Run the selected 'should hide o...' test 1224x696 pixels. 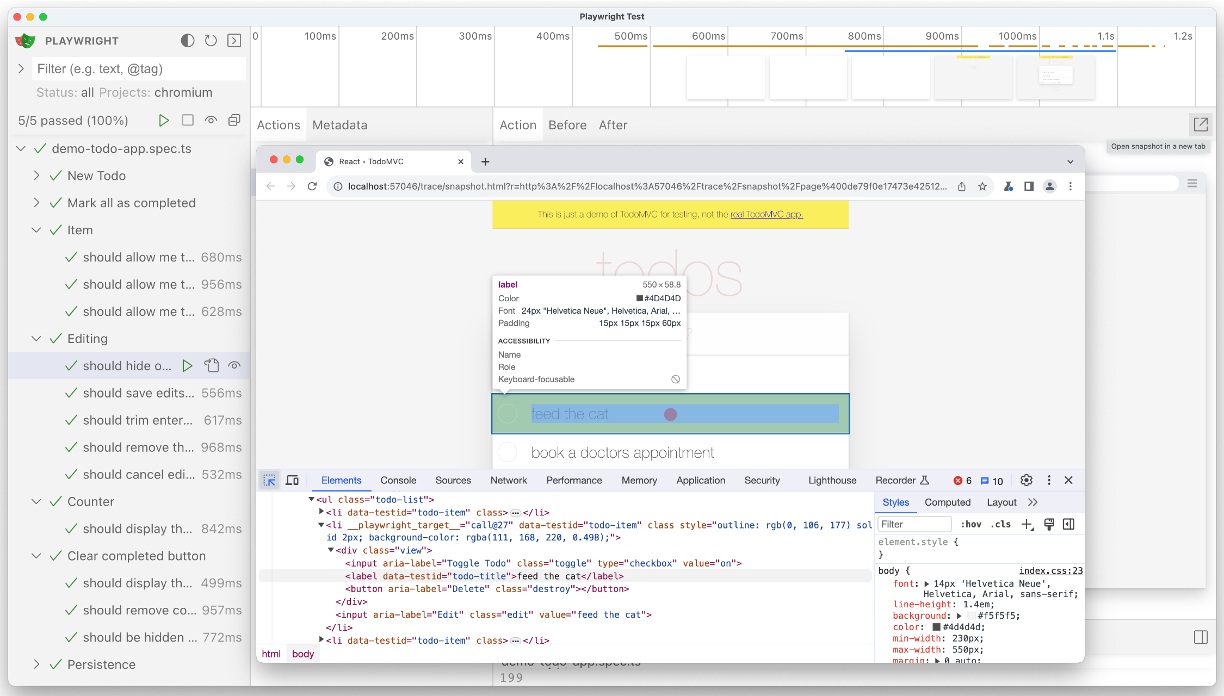(188, 366)
